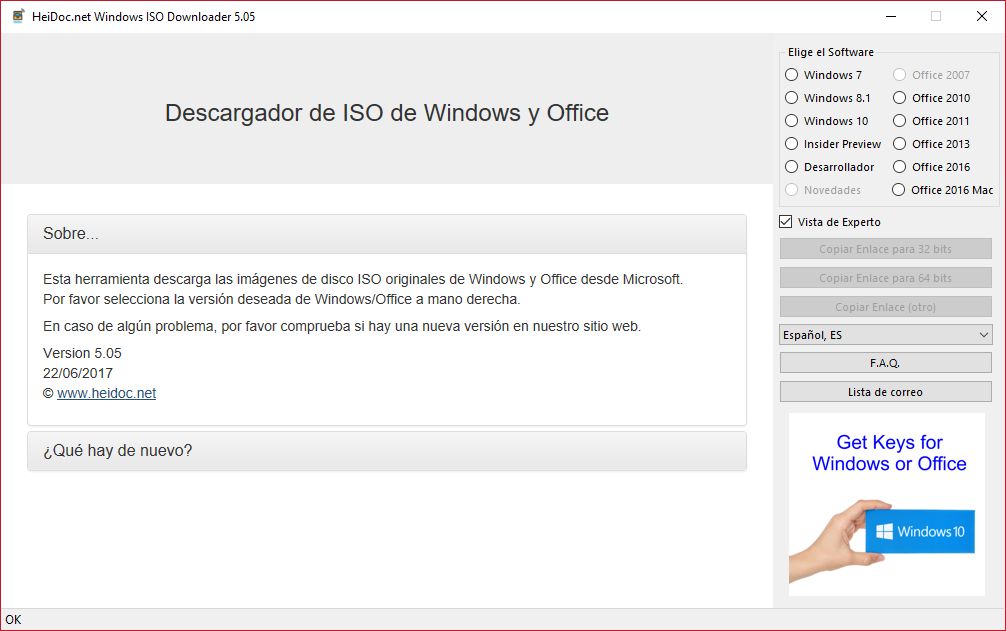
Task: Expand the ¿Qué hay de nuevo? section
Action: (x=387, y=451)
